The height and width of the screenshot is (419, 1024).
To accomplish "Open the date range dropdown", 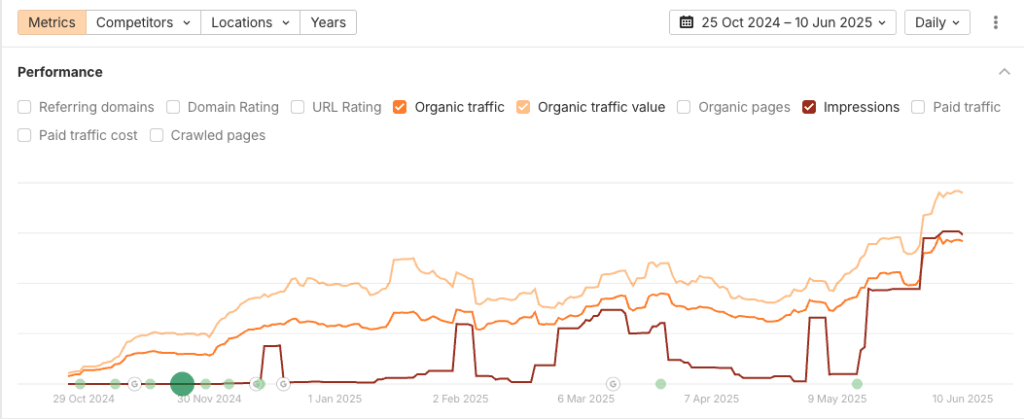I will tap(782, 22).
